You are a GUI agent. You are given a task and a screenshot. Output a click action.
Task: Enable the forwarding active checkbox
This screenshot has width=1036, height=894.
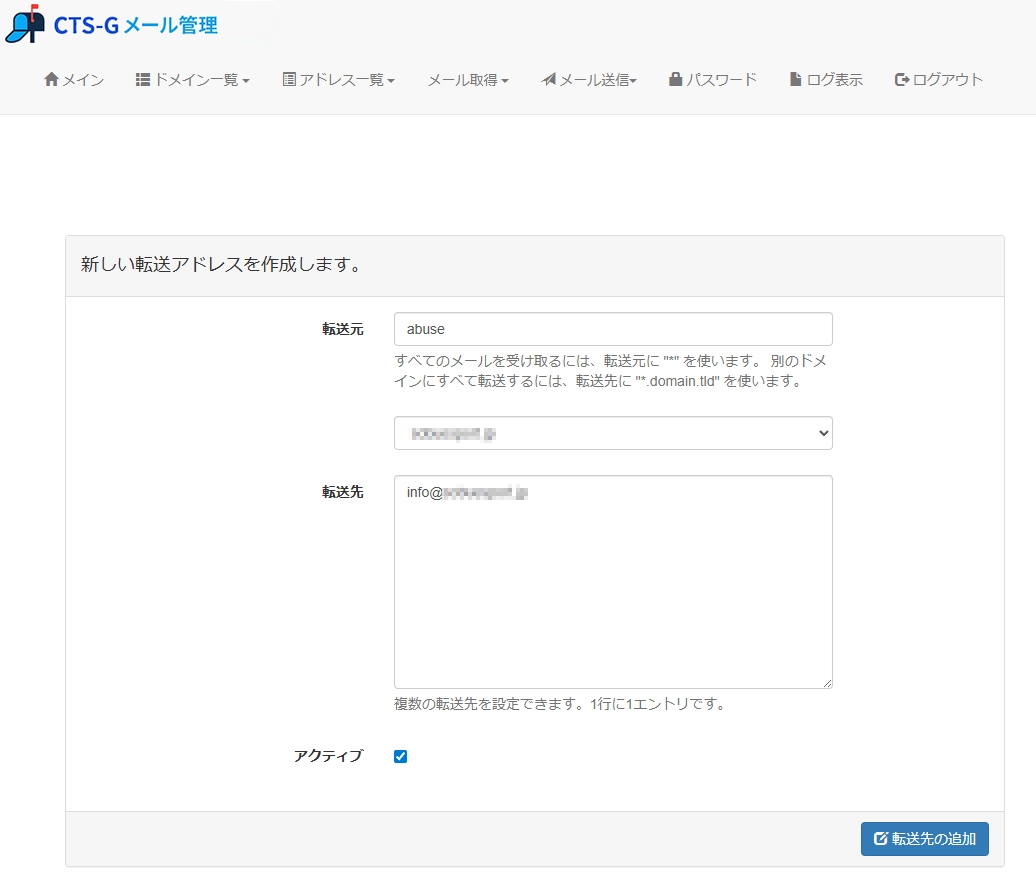coord(400,756)
